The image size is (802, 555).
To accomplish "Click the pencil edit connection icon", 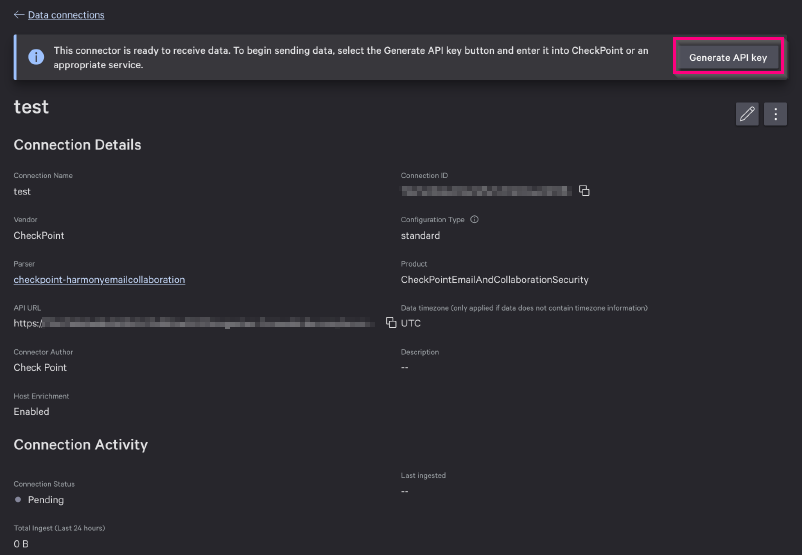I will point(747,114).
